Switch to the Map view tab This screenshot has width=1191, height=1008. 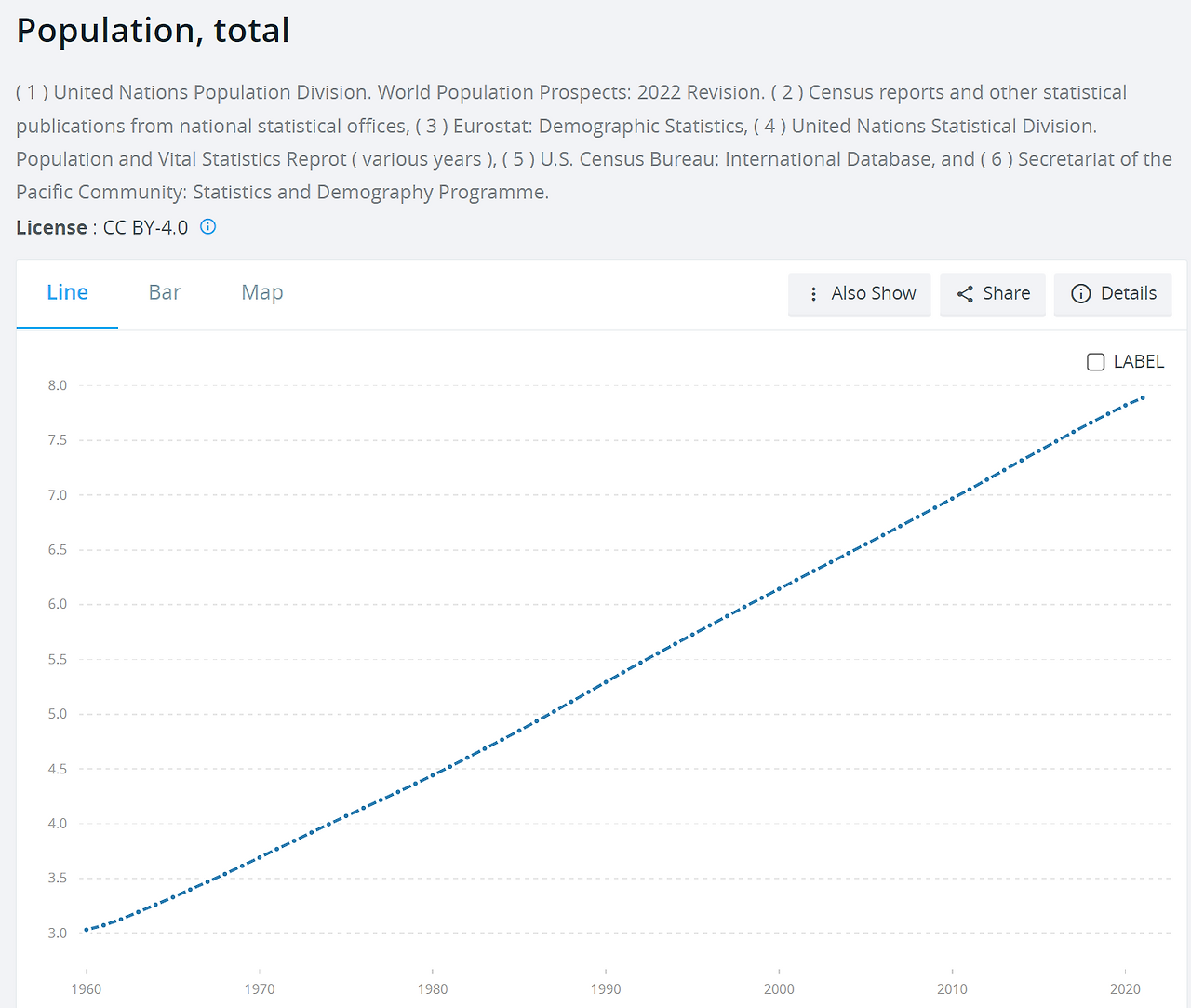[262, 293]
